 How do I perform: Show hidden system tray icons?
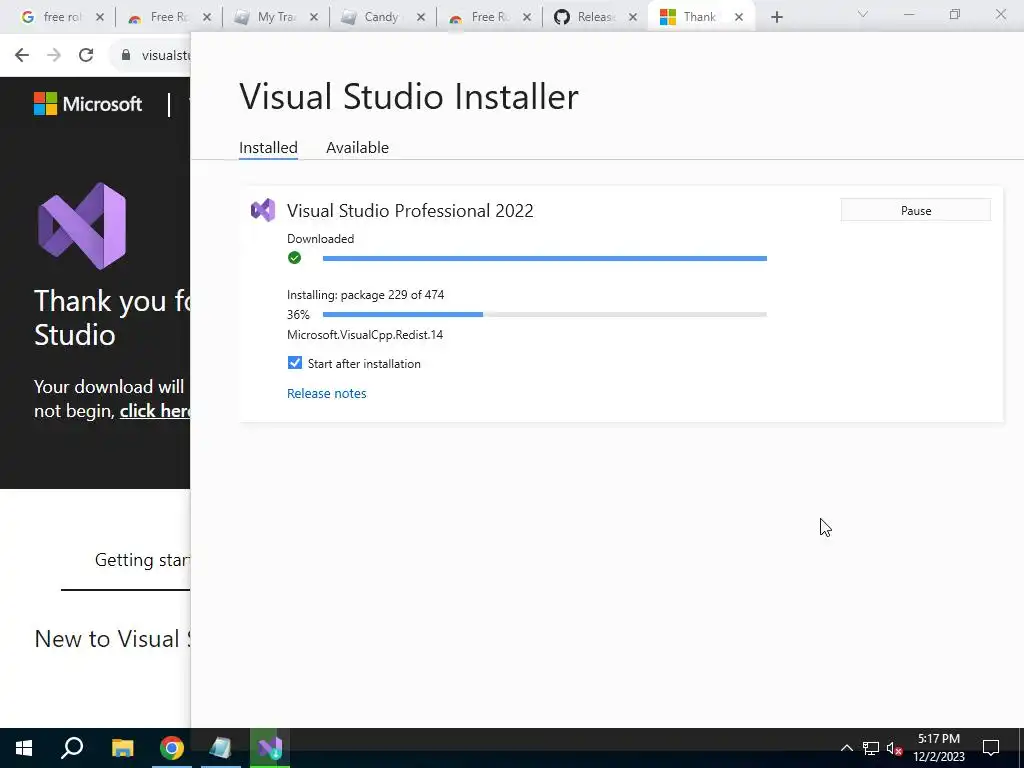pos(846,748)
